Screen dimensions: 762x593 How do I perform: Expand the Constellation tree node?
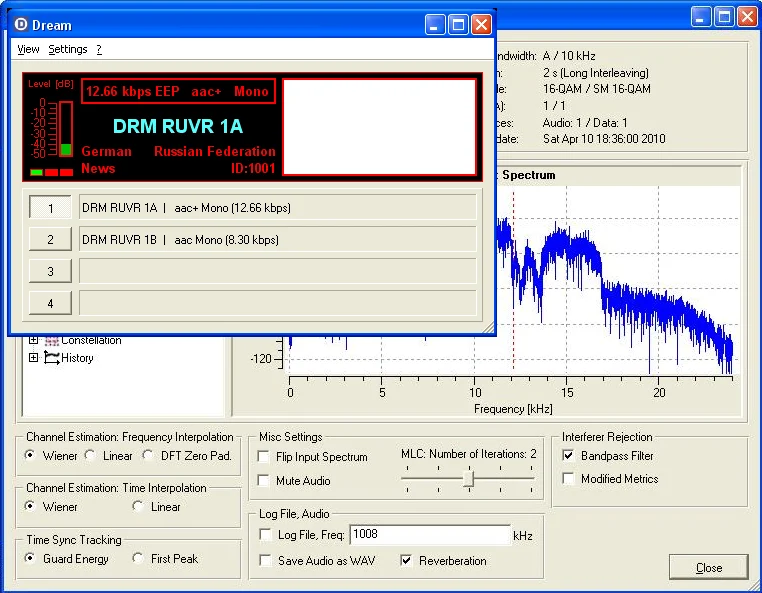33,340
